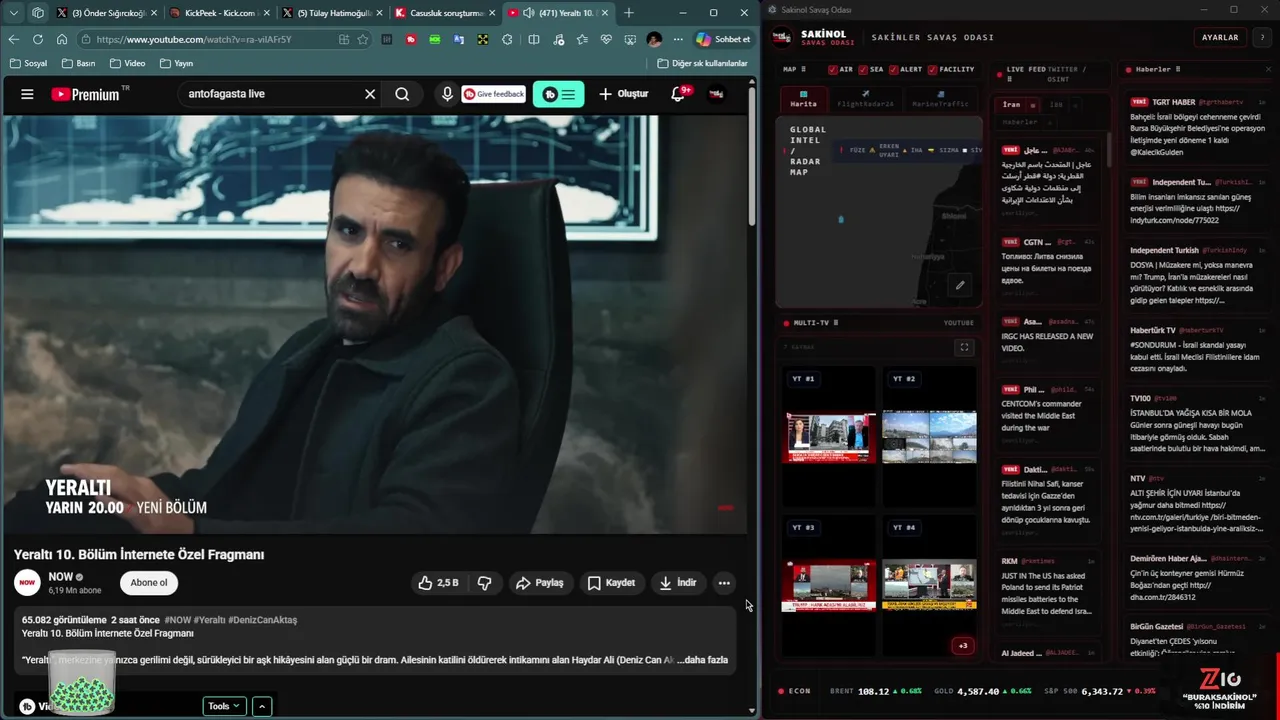Open the Tools dropdown at the page bottom

tap(224, 706)
